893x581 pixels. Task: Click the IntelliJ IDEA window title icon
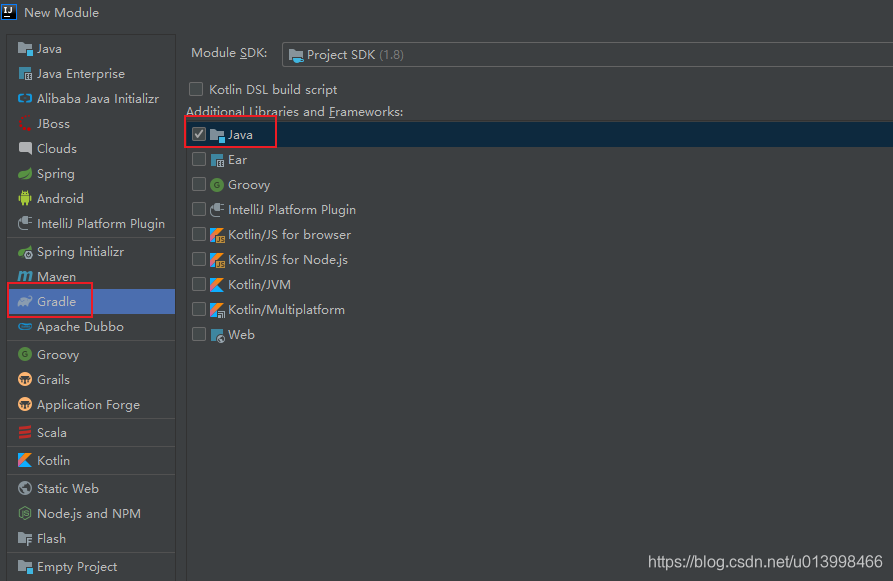coord(9,12)
